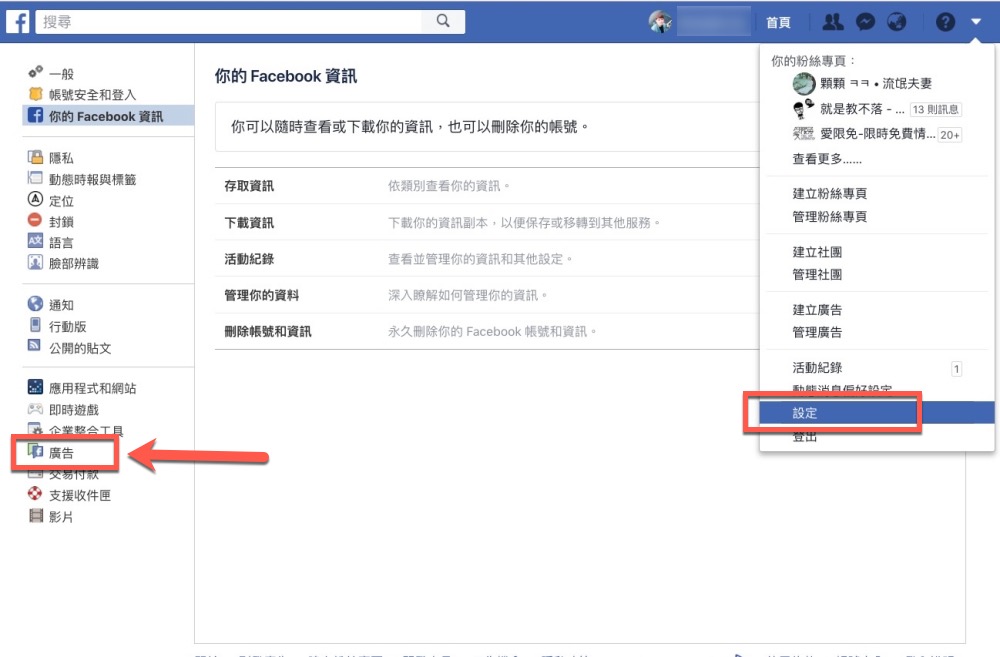Screen dimensions: 1000x657
Task: Select 建立廣告 menu item
Action: pos(817,310)
